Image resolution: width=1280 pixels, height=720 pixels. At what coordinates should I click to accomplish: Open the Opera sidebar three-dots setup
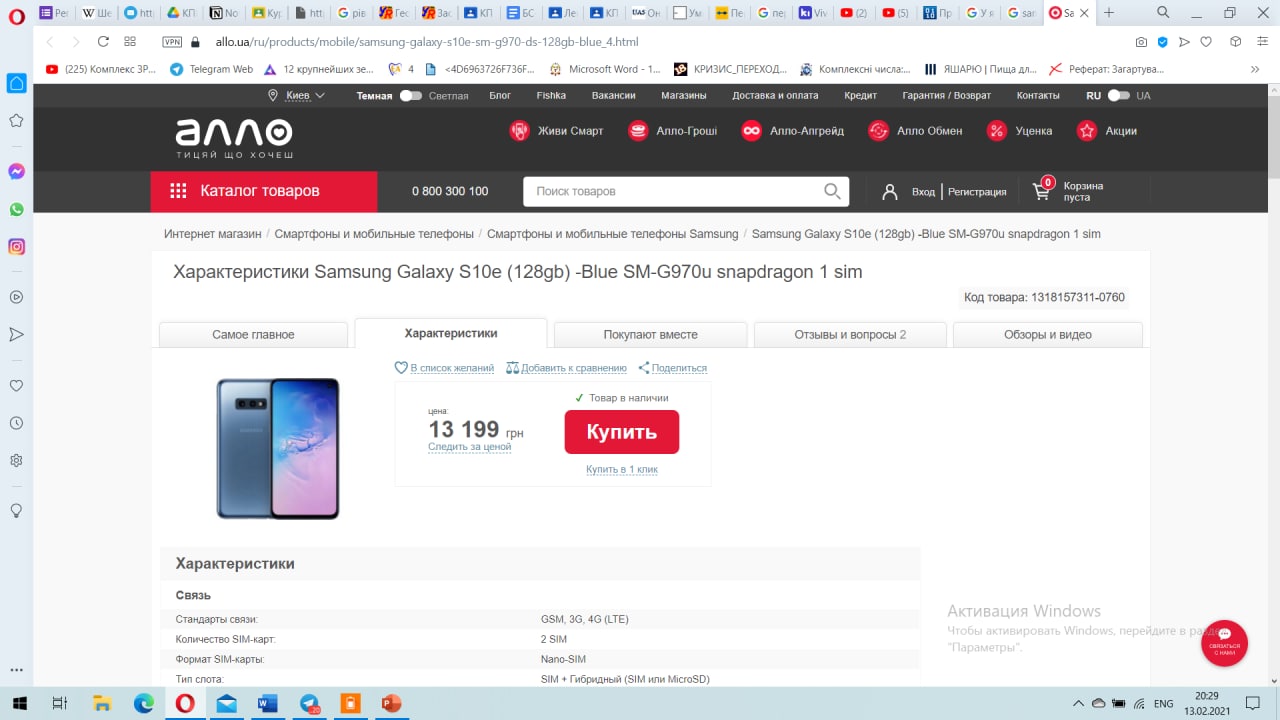pos(16,671)
